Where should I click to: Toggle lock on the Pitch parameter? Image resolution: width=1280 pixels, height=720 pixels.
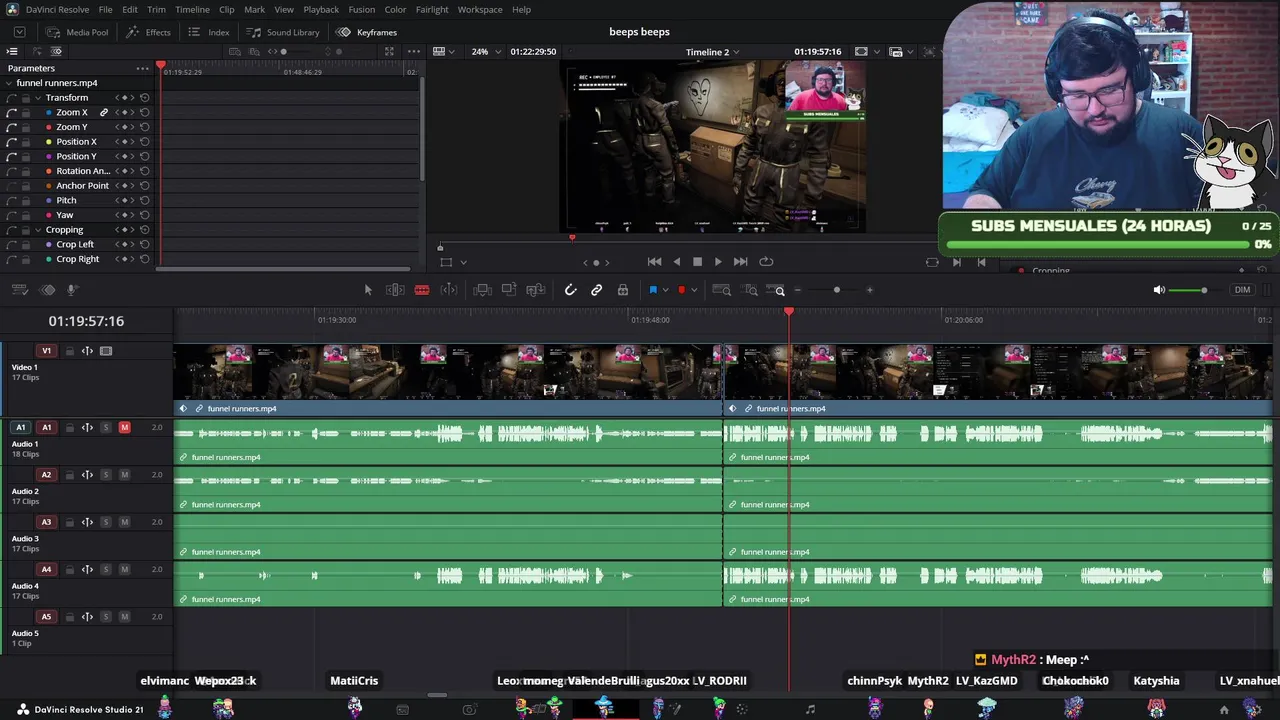(26, 200)
